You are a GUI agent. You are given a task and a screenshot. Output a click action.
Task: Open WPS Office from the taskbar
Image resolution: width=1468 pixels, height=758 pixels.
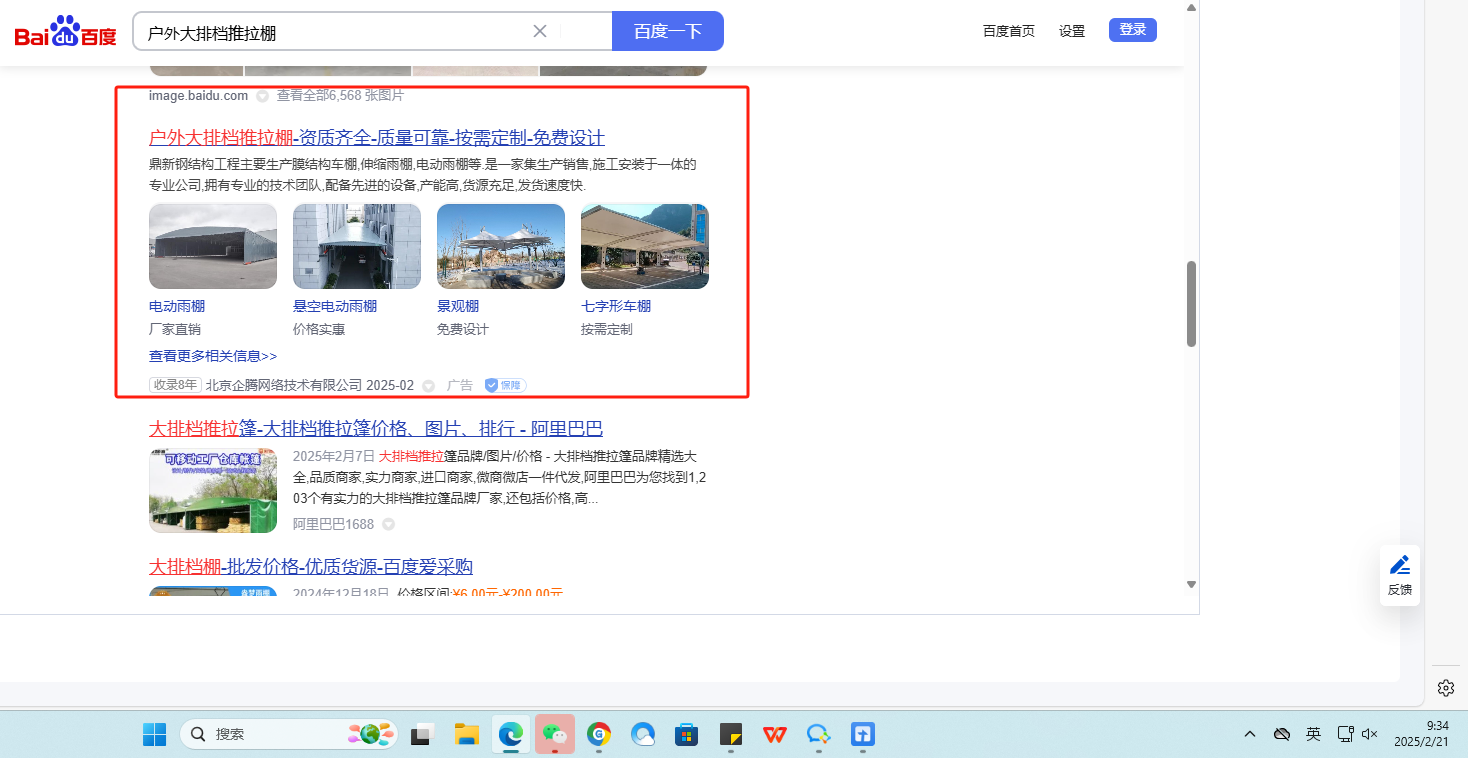774,734
